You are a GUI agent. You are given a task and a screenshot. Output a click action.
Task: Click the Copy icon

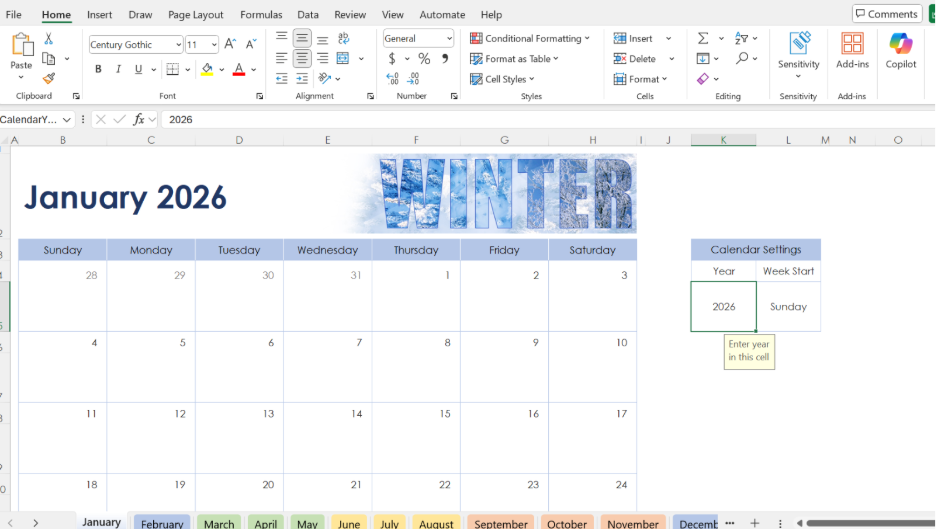pos(49,59)
